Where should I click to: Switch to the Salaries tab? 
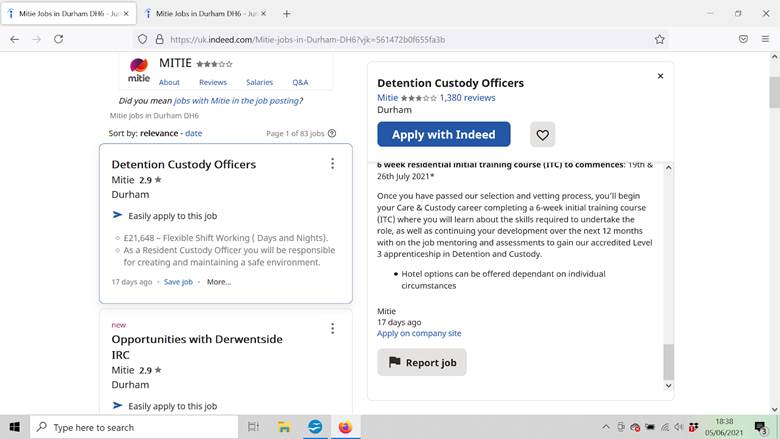259,82
